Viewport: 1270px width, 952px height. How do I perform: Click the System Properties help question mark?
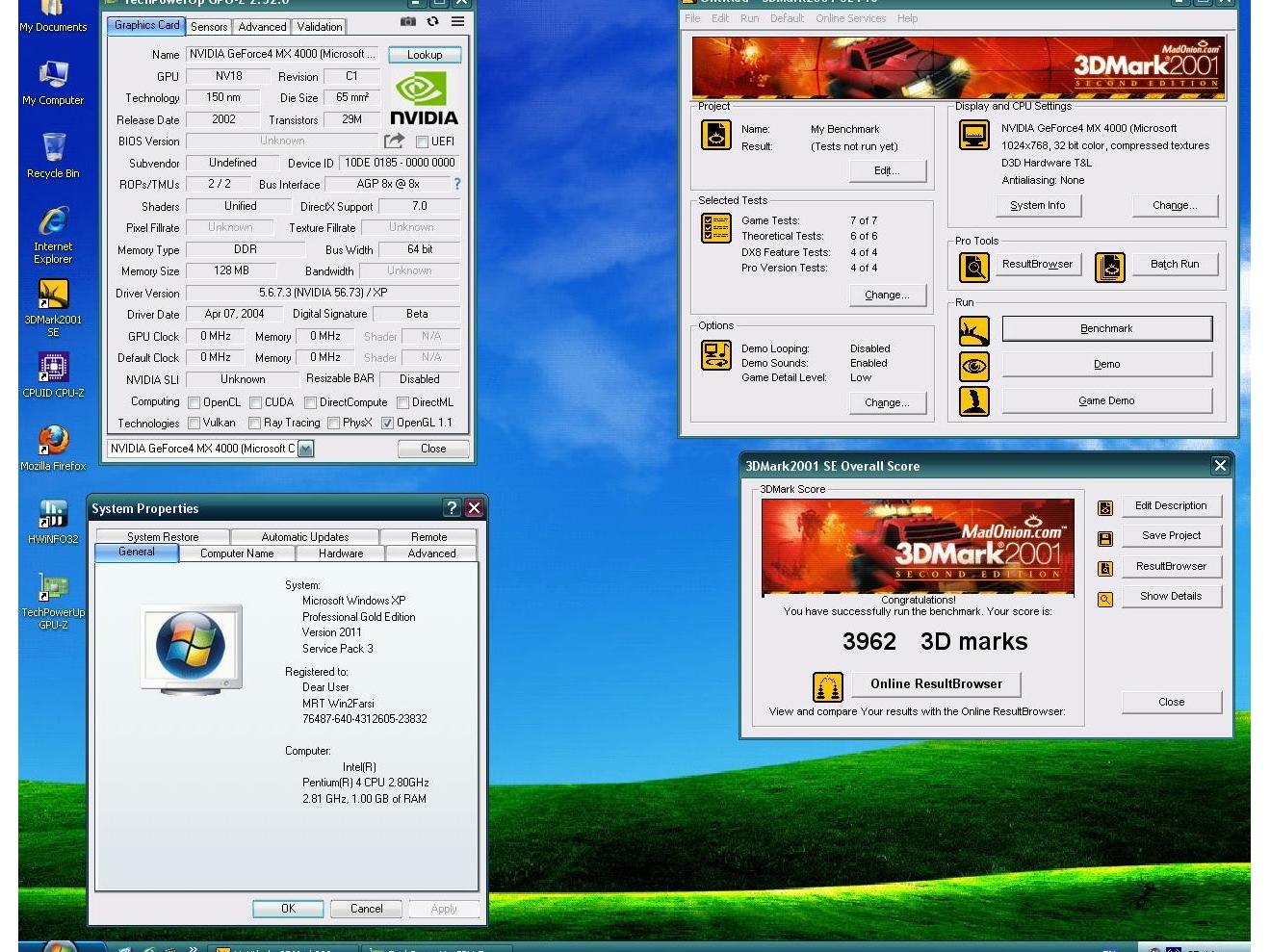point(452,508)
